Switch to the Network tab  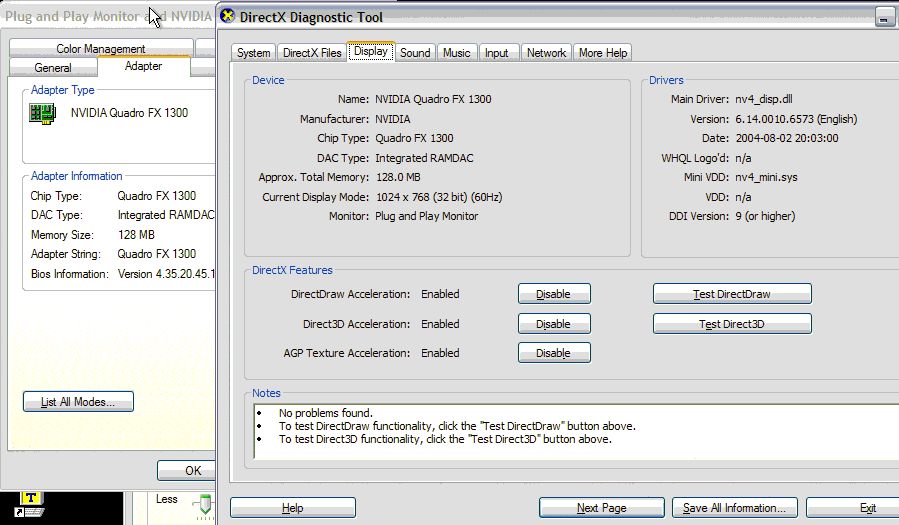(546, 53)
